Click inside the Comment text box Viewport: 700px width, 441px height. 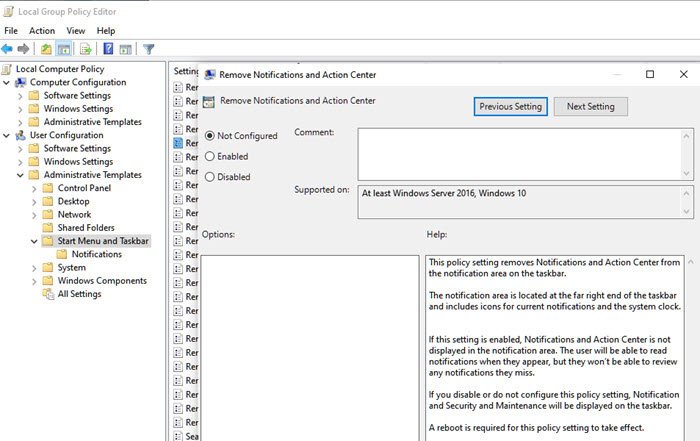(517, 152)
